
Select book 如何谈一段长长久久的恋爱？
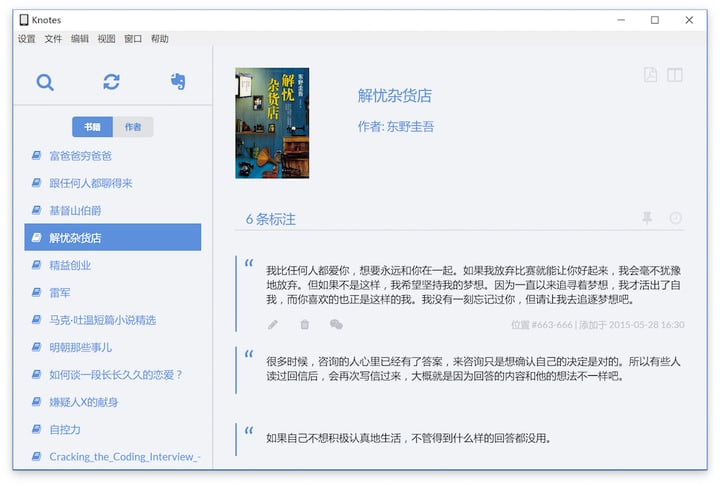tap(112, 375)
